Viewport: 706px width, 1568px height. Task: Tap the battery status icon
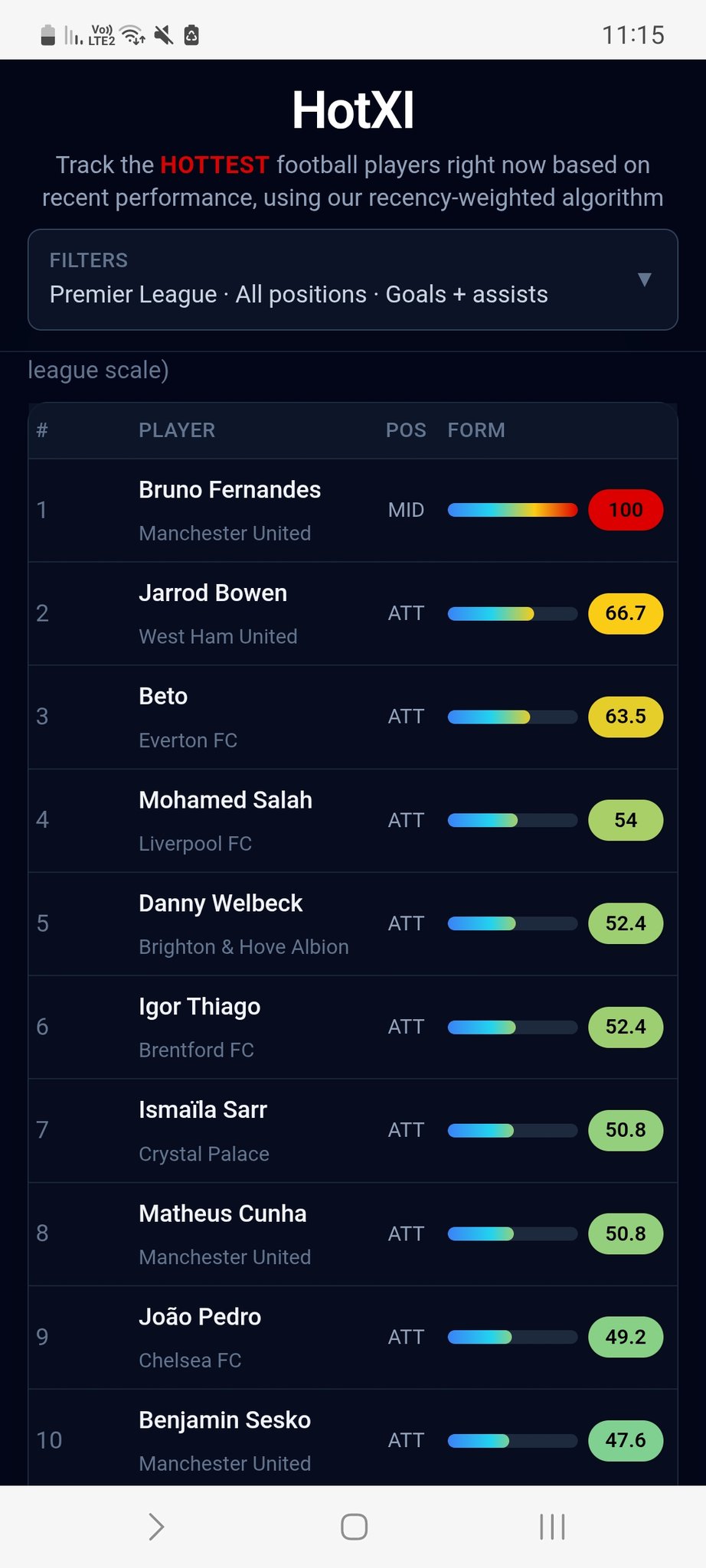[x=47, y=35]
